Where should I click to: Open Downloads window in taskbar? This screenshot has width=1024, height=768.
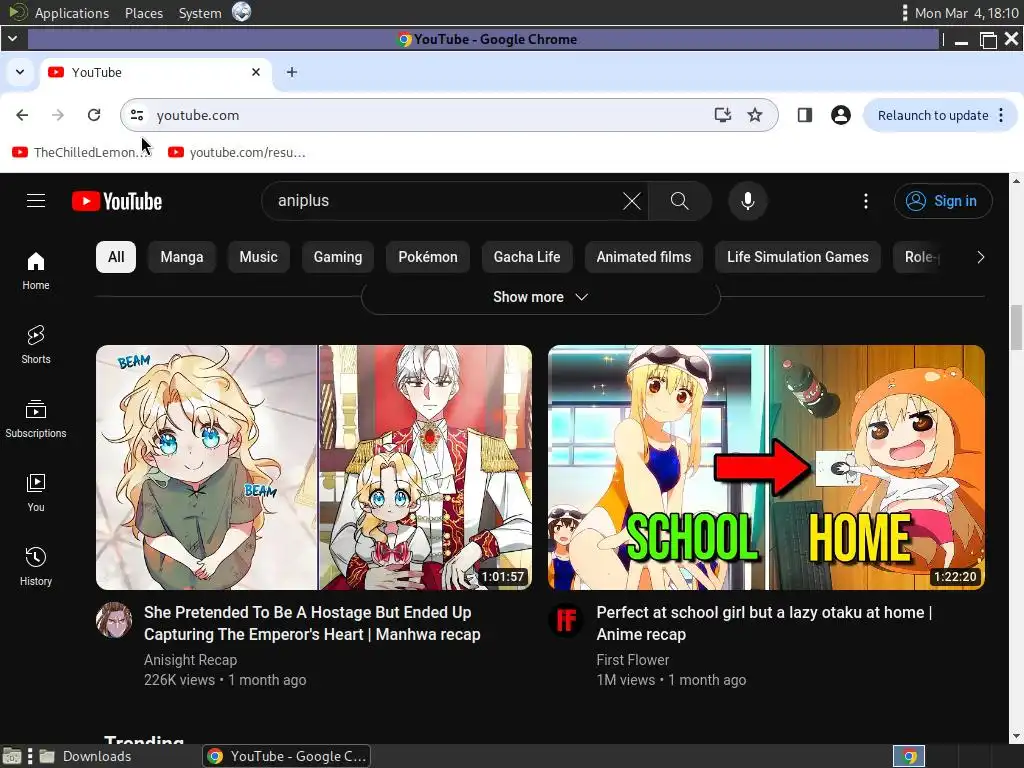click(x=85, y=756)
